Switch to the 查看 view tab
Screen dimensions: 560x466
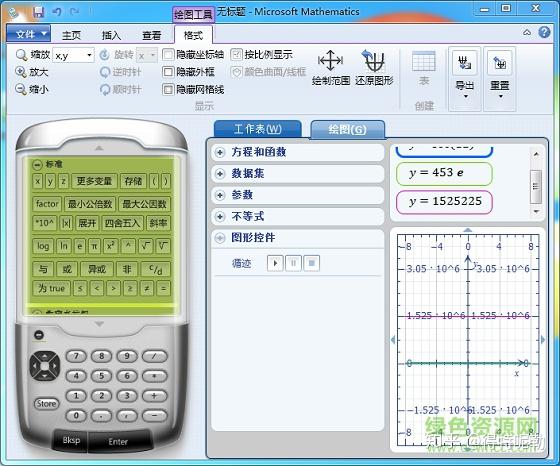[151, 35]
